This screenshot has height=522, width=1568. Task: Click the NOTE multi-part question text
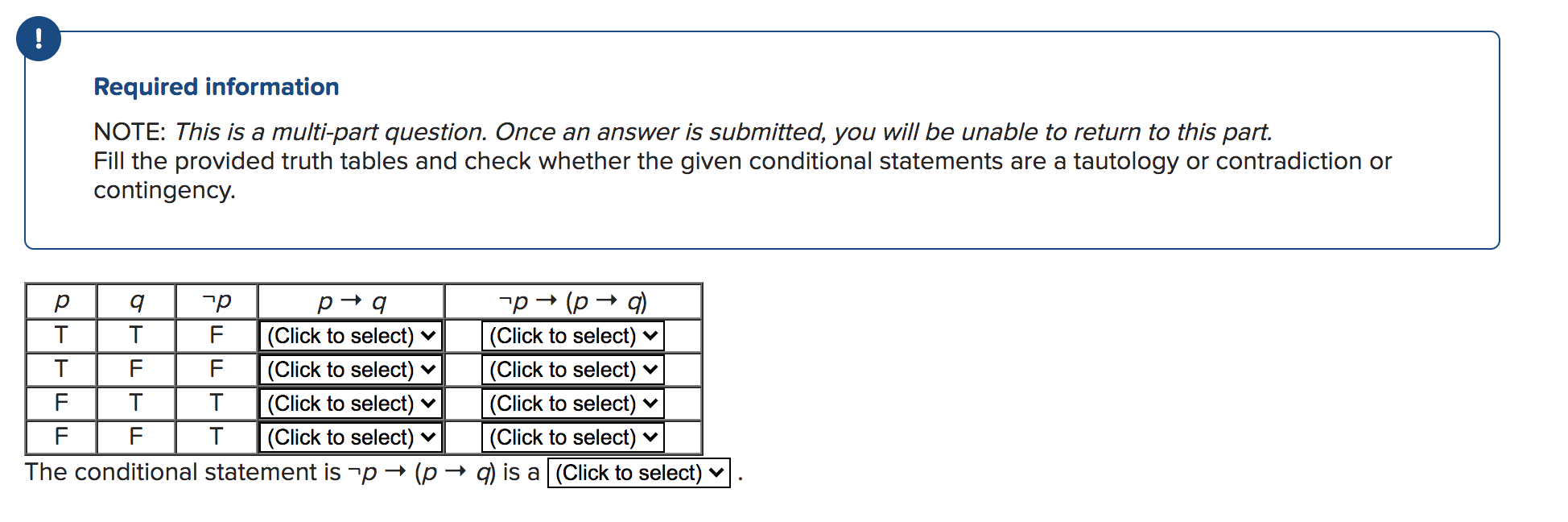683,131
